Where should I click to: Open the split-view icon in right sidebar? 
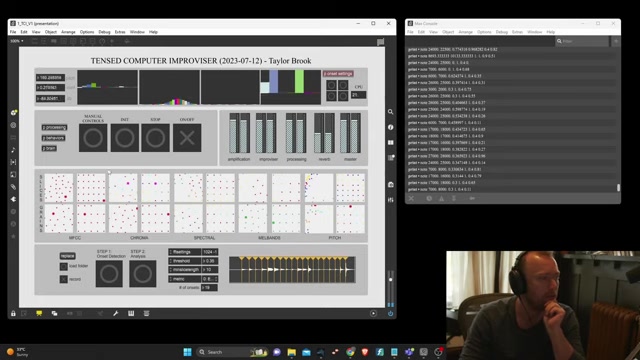pos(391,142)
